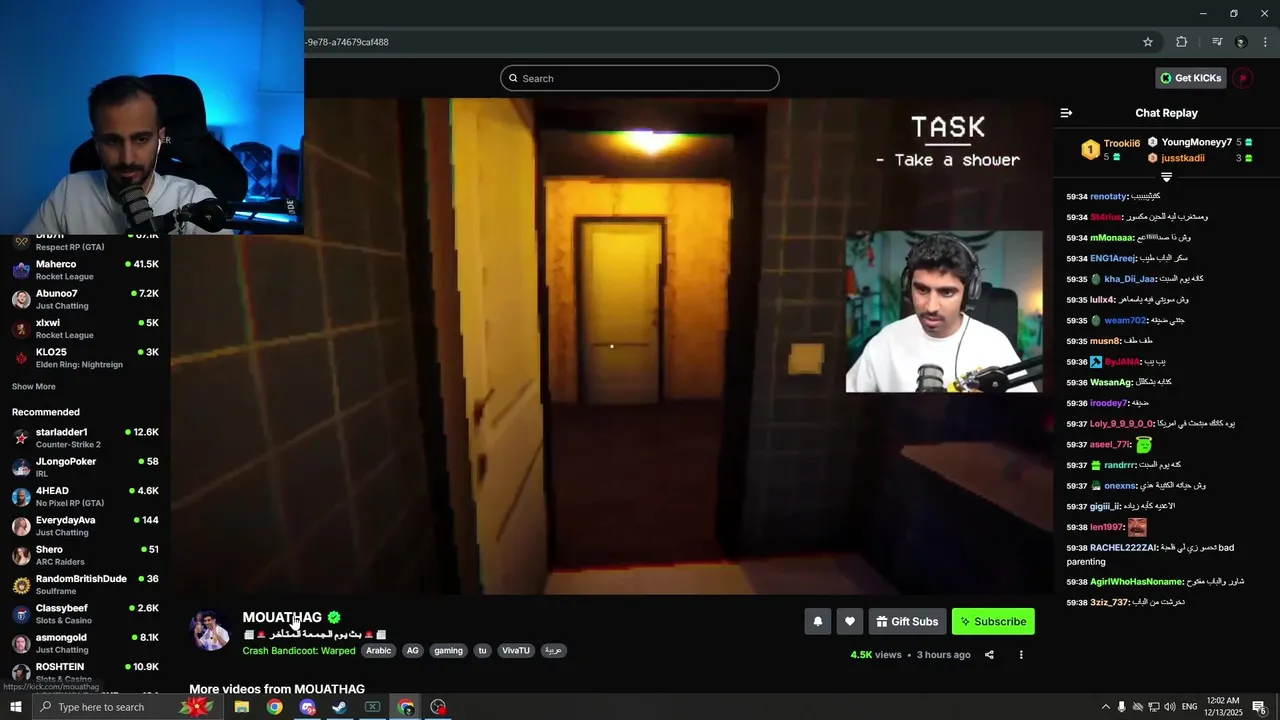Open Abunoo7 channel in sidebar
The height and width of the screenshot is (720, 1280).
pyautogui.click(x=85, y=299)
